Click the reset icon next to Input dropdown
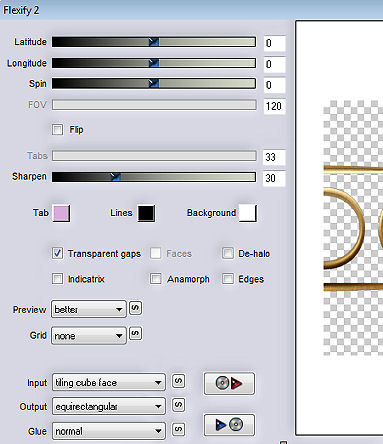Viewport: 383px width, 444px height. coord(178,381)
